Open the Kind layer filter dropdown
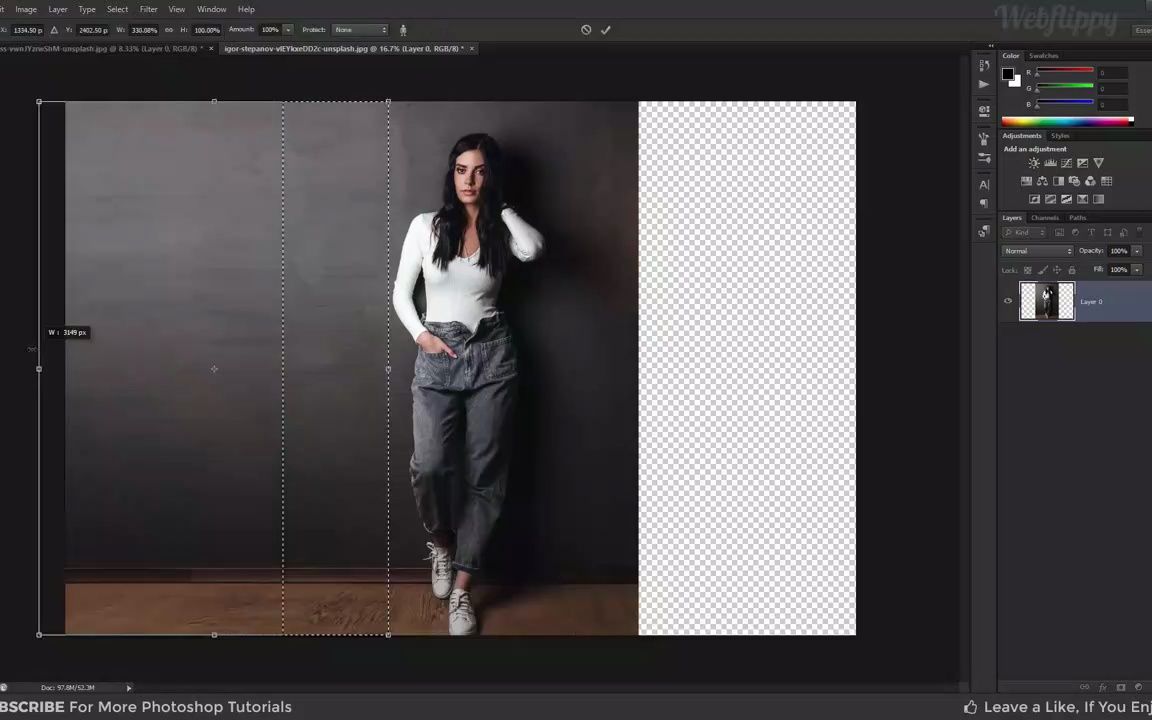This screenshot has height=720, width=1152. point(1024,233)
